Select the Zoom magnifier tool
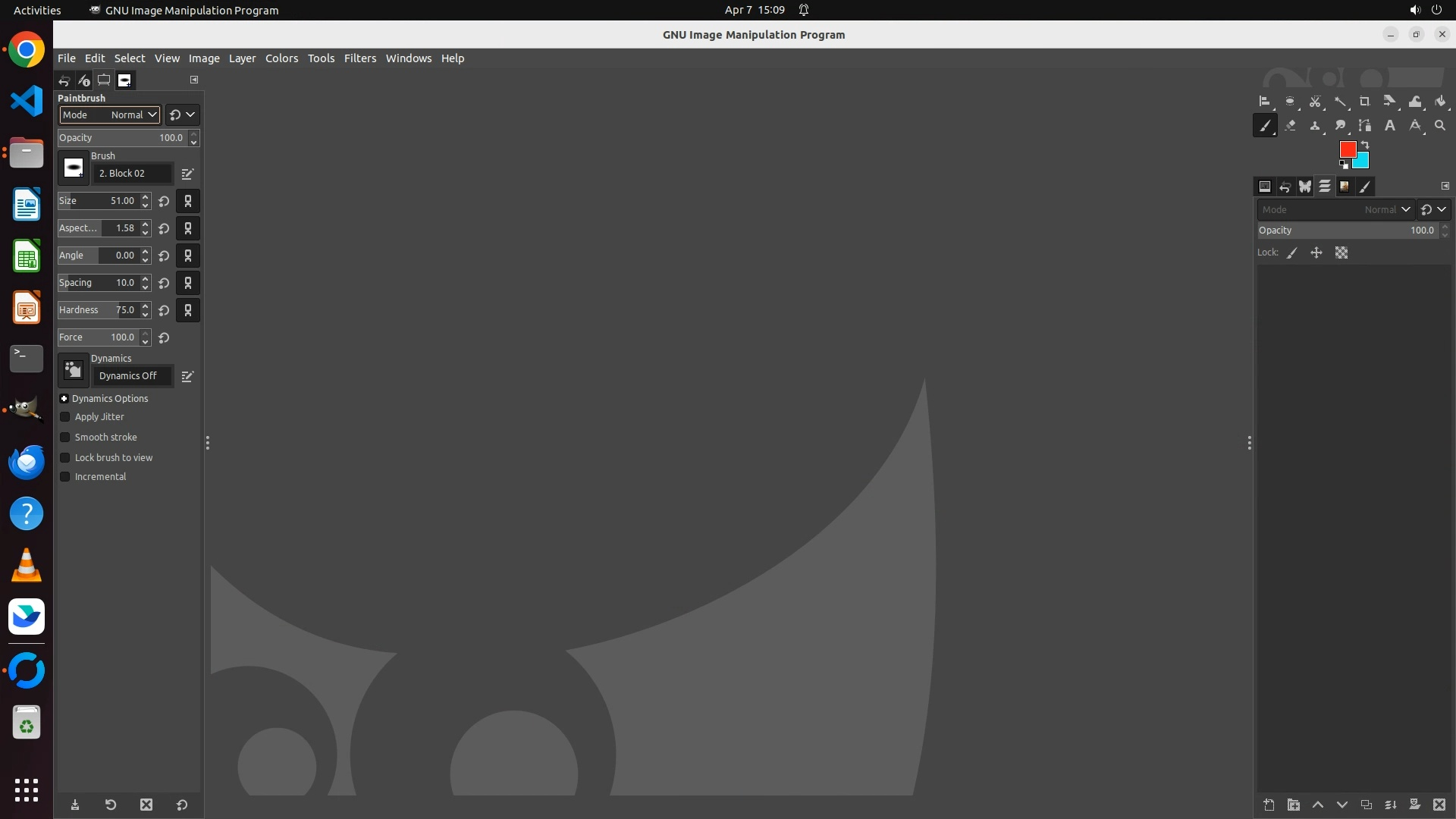 1440,126
